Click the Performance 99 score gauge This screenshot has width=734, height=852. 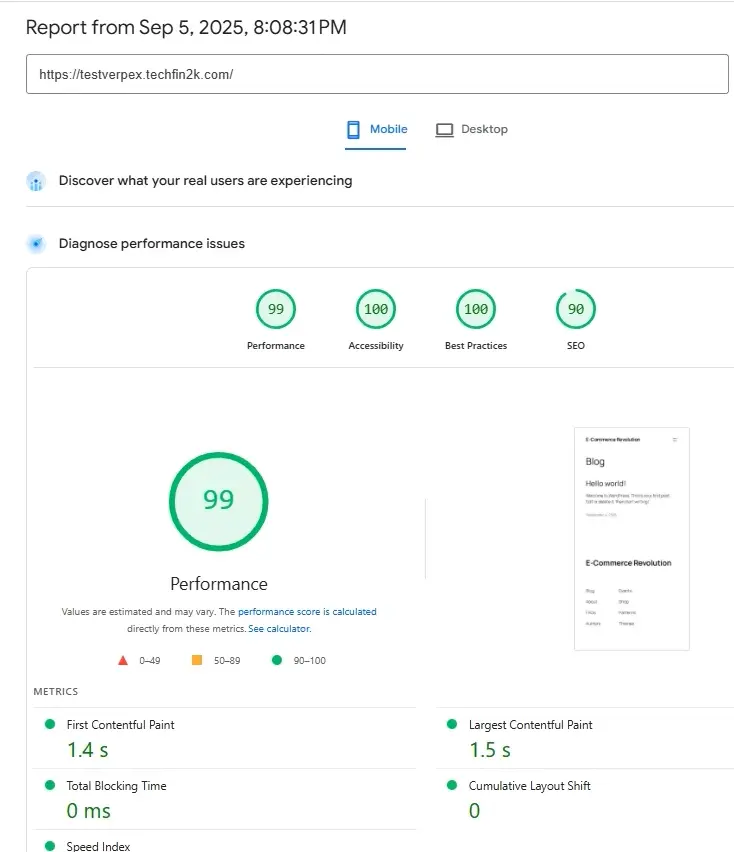tap(275, 309)
